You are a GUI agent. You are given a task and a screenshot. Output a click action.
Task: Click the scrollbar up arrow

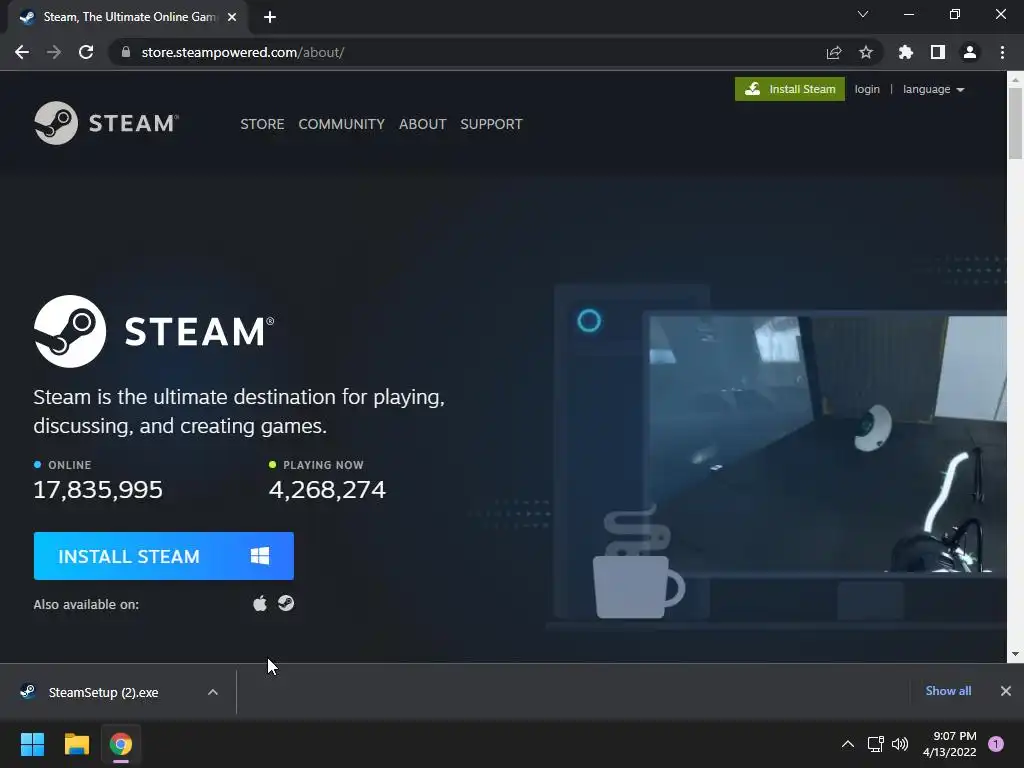click(1015, 79)
